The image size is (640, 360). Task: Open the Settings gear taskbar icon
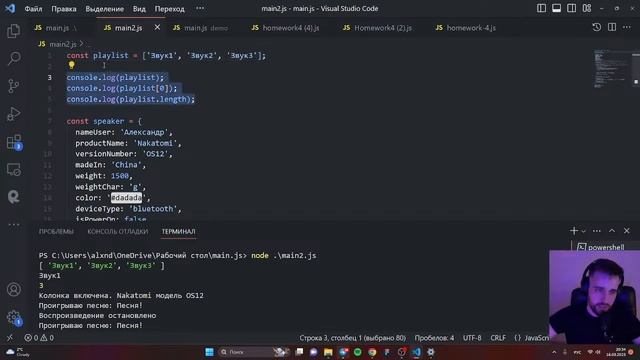pyautogui.click(x=431, y=352)
